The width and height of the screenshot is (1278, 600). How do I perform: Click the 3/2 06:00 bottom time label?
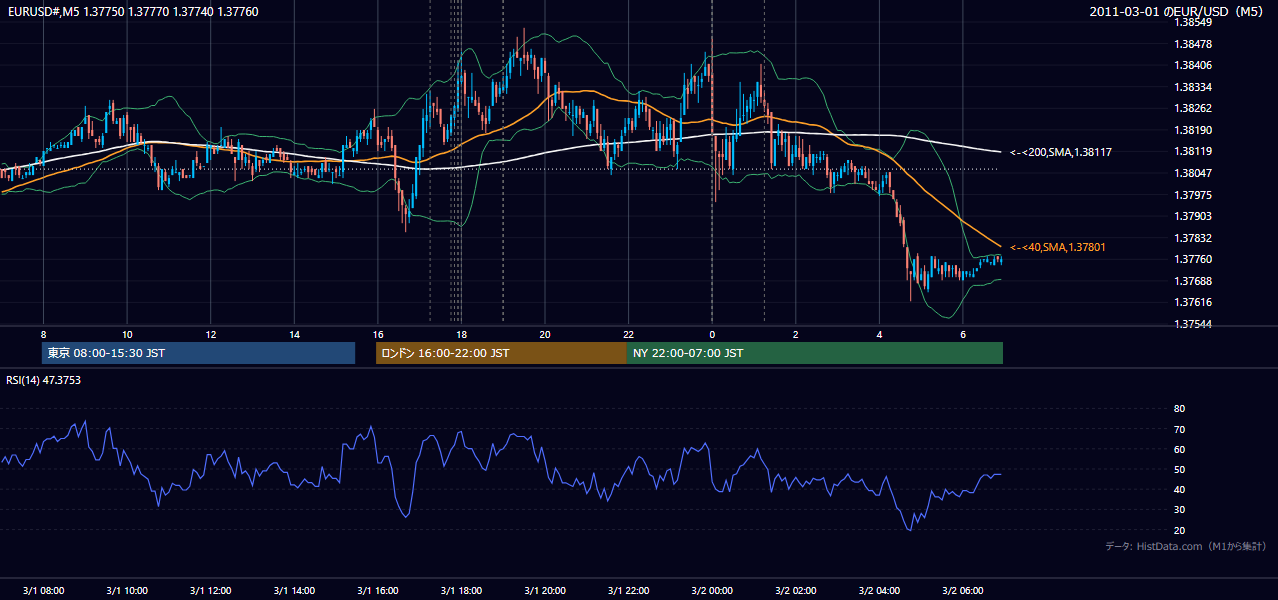(963, 590)
